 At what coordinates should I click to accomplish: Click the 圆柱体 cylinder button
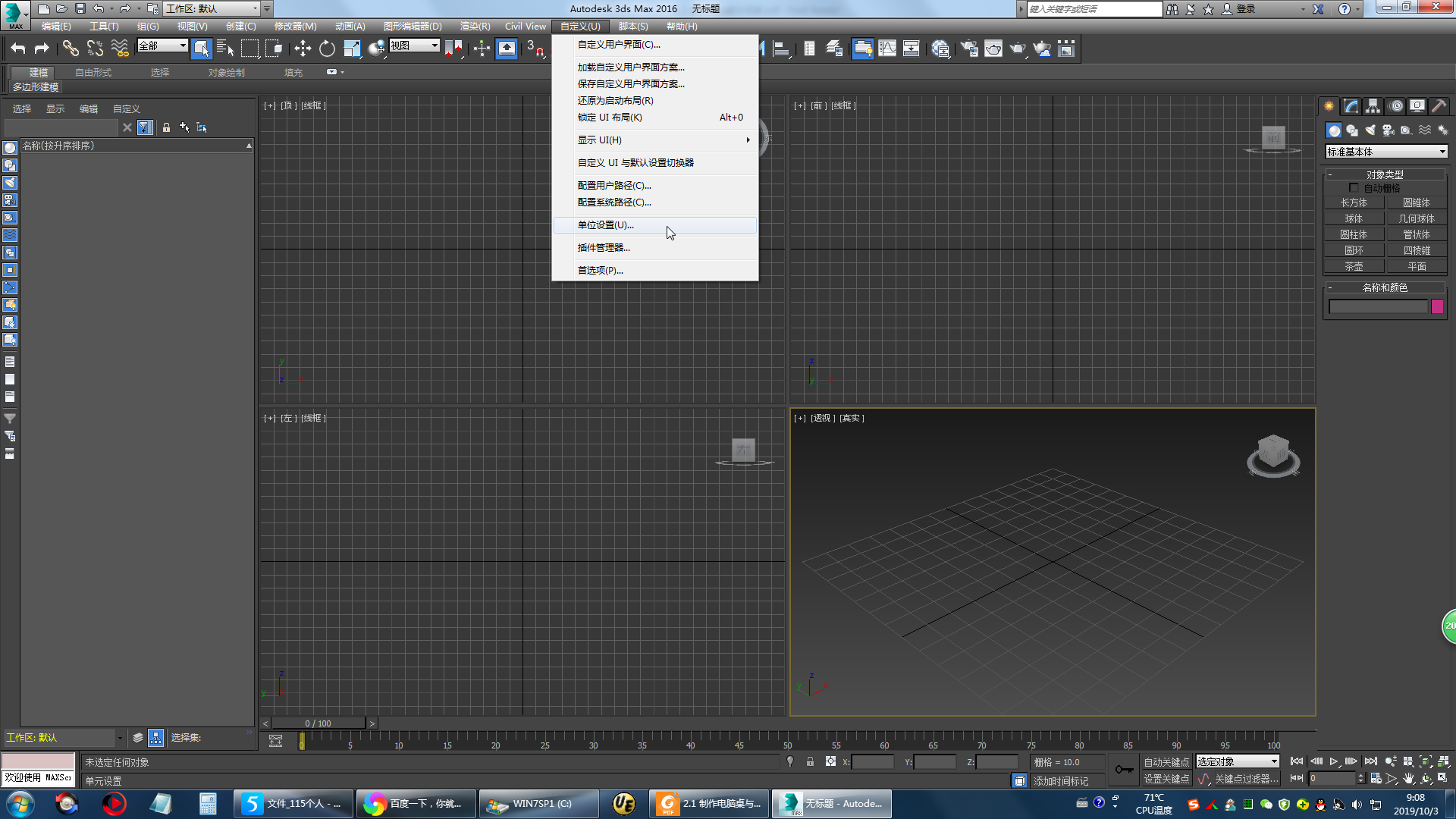pyautogui.click(x=1354, y=234)
